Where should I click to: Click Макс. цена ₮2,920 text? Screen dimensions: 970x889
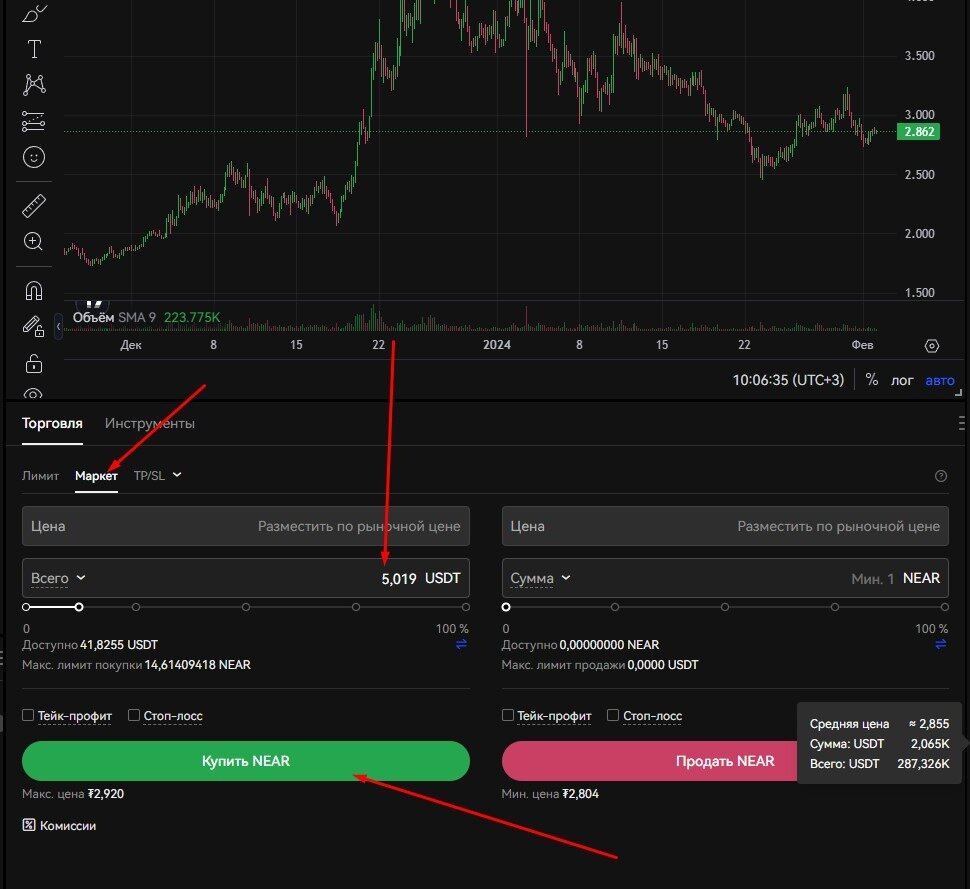click(x=73, y=794)
